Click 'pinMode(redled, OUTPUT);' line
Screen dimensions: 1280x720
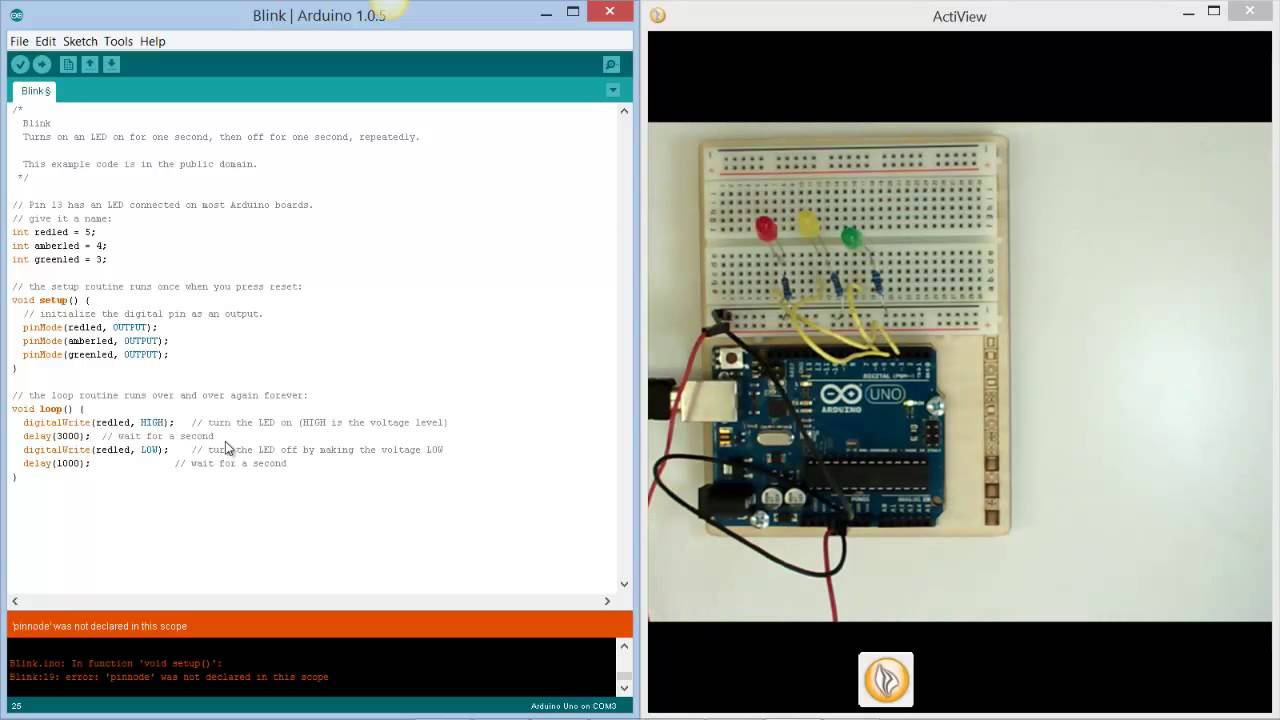coord(90,327)
